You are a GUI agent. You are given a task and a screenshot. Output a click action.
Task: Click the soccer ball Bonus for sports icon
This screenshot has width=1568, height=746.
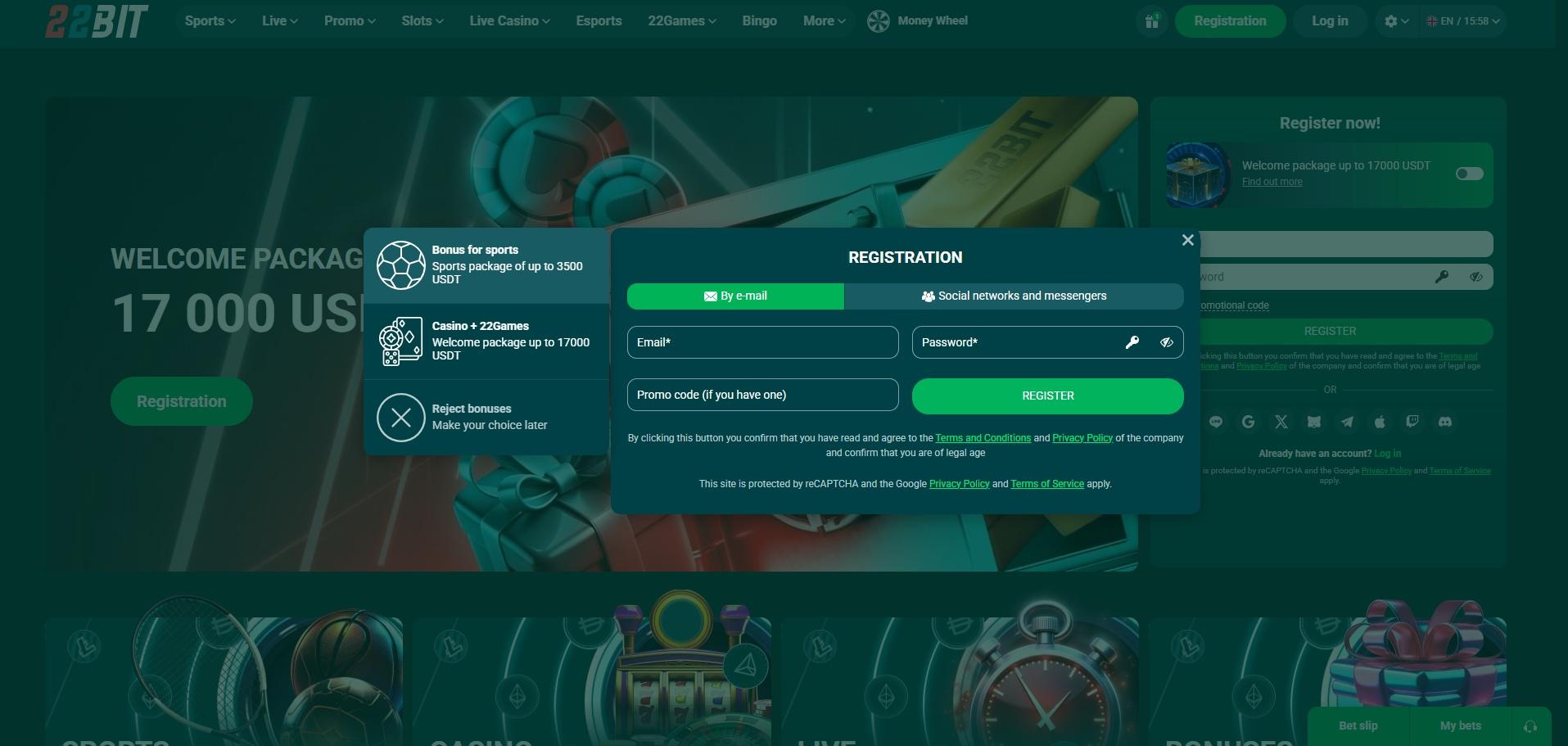point(400,264)
